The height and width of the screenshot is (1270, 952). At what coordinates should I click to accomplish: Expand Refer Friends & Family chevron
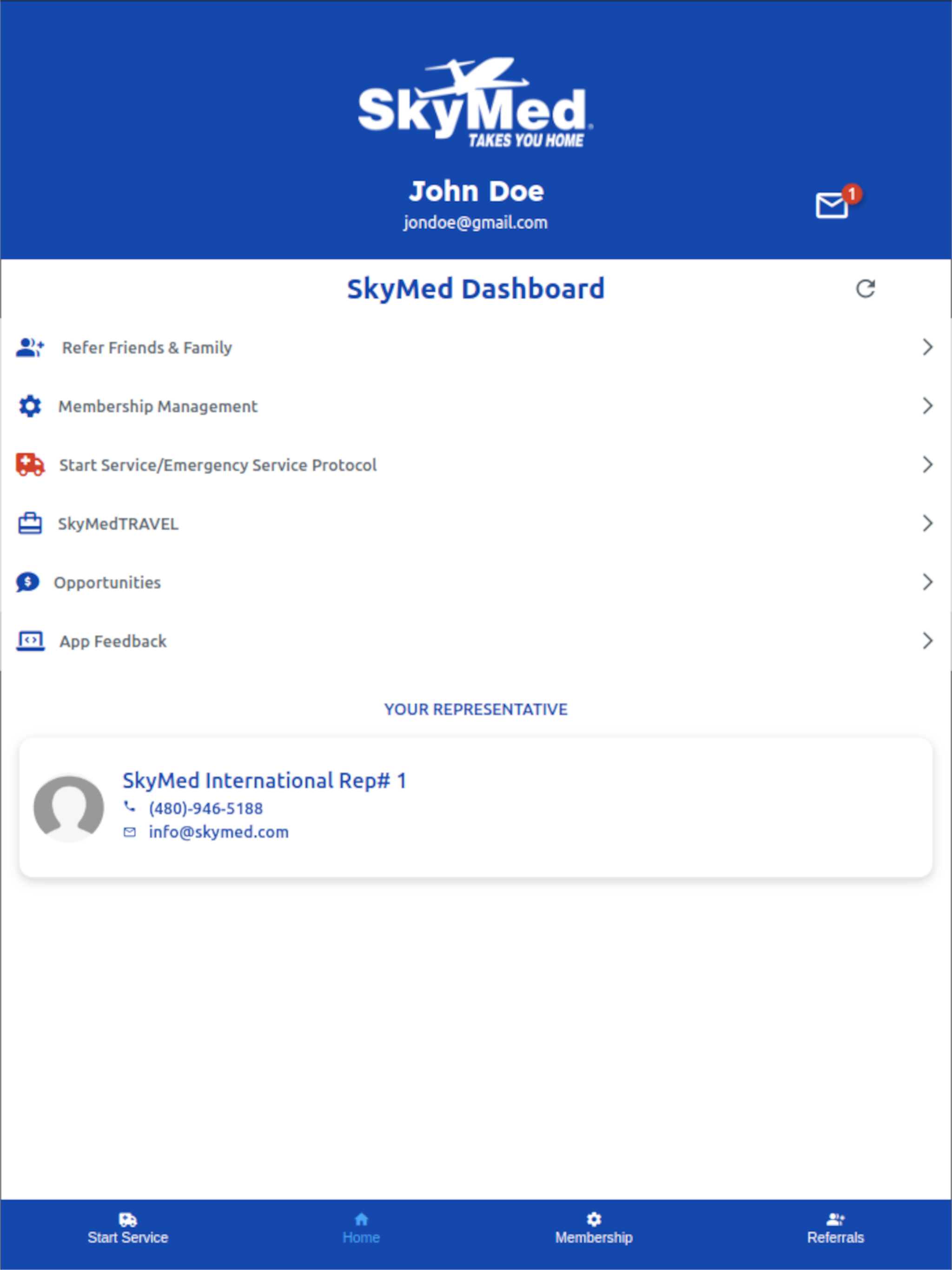(x=927, y=347)
